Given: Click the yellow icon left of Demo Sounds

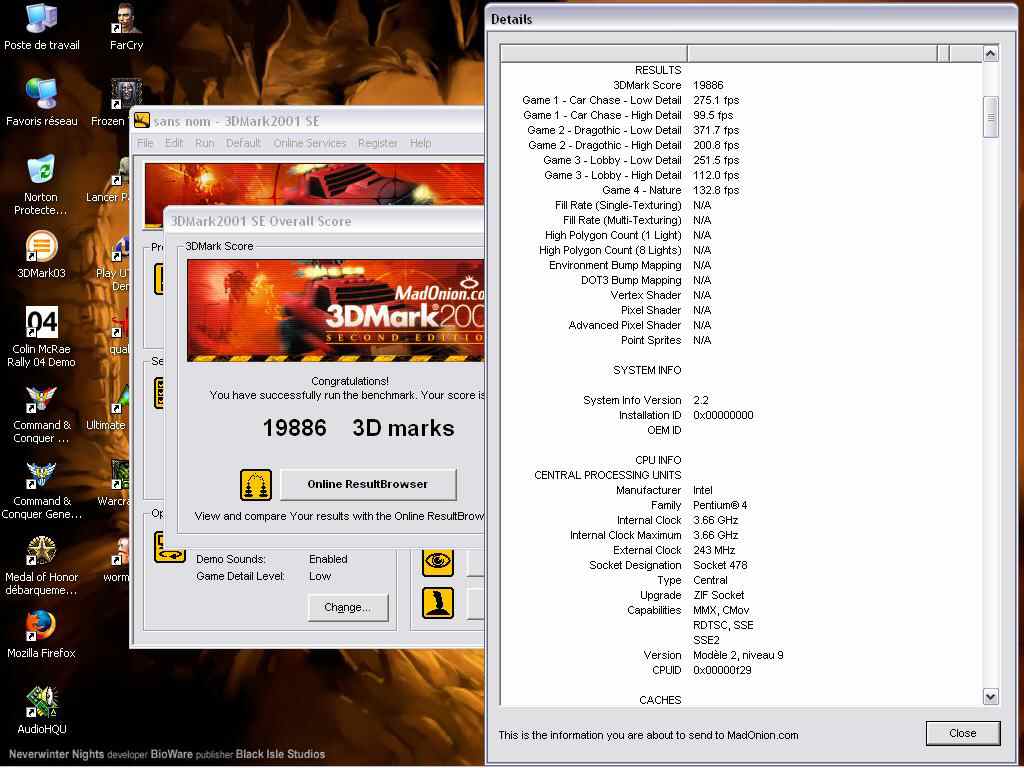Looking at the screenshot, I should [170, 547].
